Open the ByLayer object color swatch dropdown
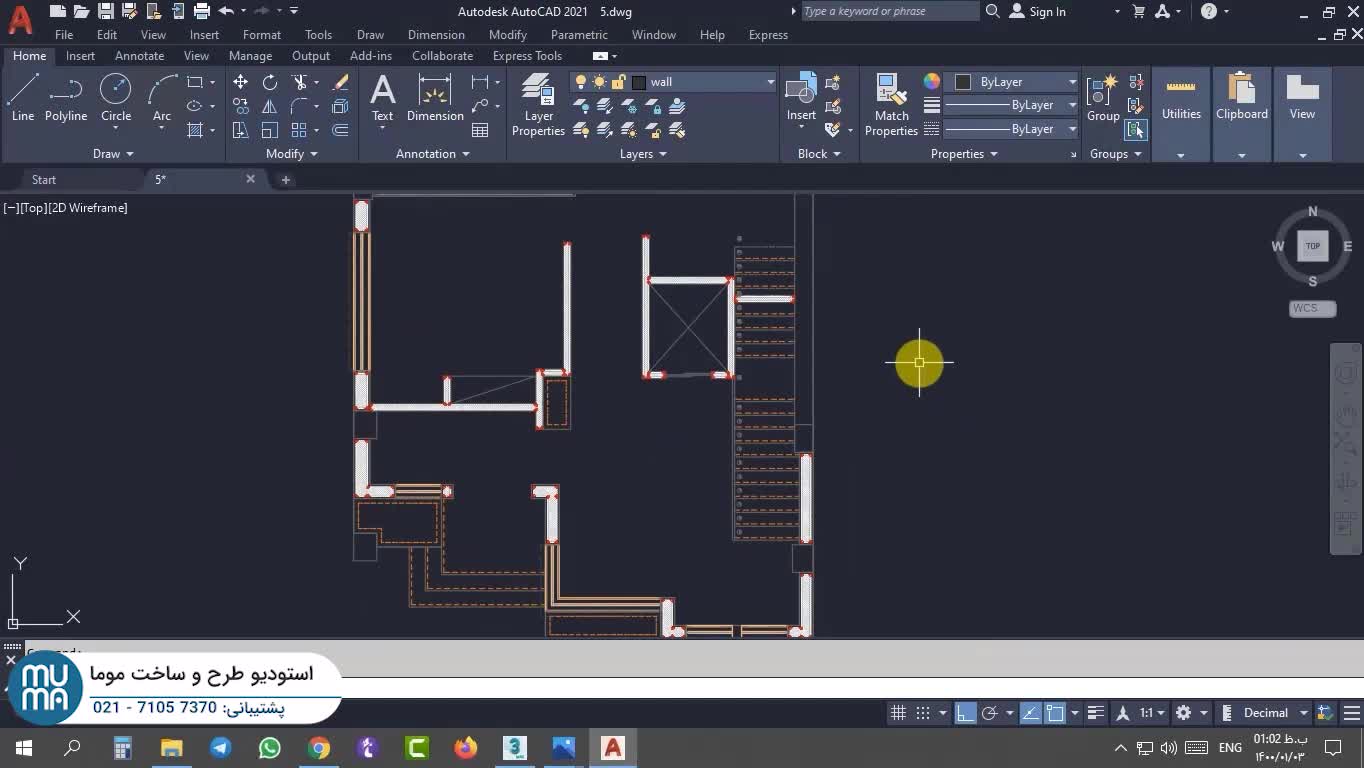Image resolution: width=1364 pixels, height=768 pixels. (x=1072, y=82)
